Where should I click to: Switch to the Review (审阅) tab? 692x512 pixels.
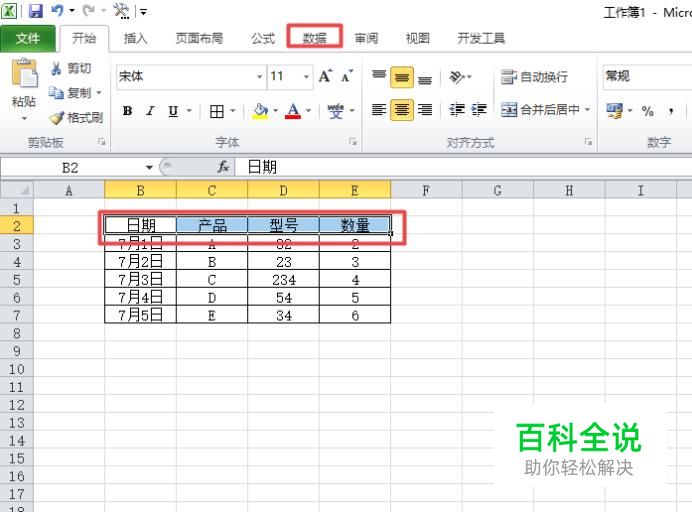tap(366, 38)
